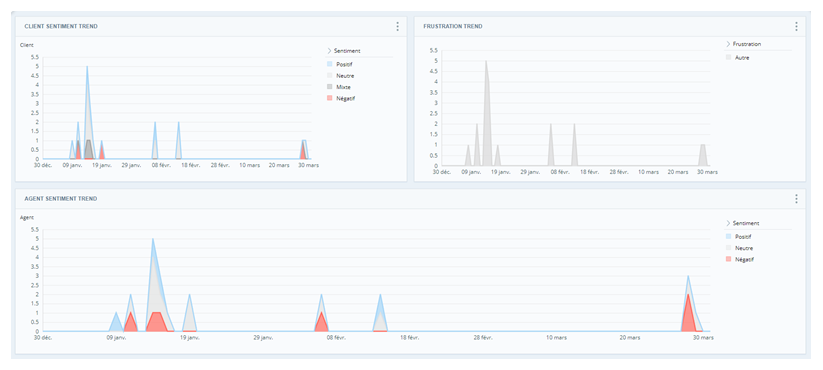Toggle Négatif series in Agent chart legend
Viewport: 823px width, 370px height.
[740, 259]
